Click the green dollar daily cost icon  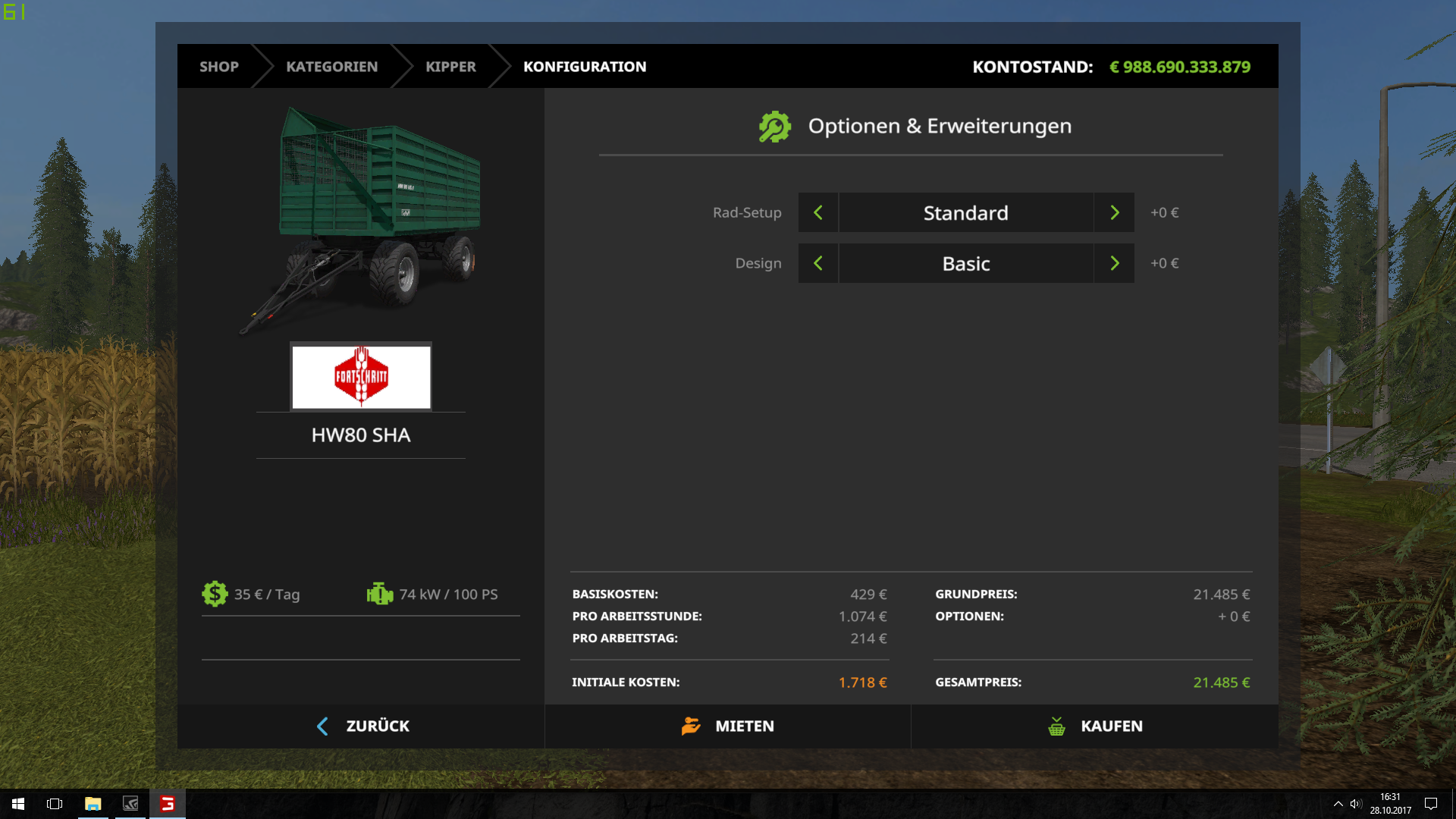click(x=215, y=594)
